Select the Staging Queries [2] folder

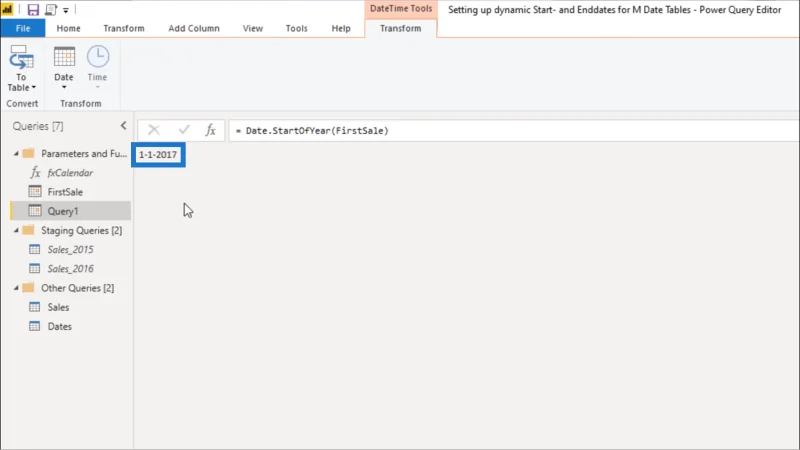81,231
